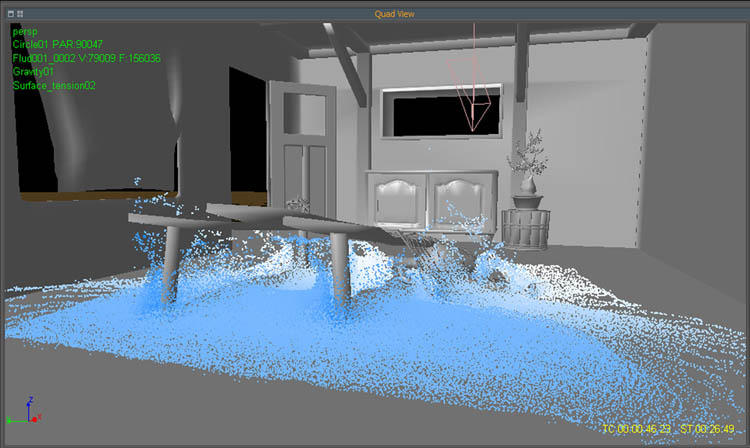
Task: Click the single-pane layout icon in the title bar
Action: [11, 14]
